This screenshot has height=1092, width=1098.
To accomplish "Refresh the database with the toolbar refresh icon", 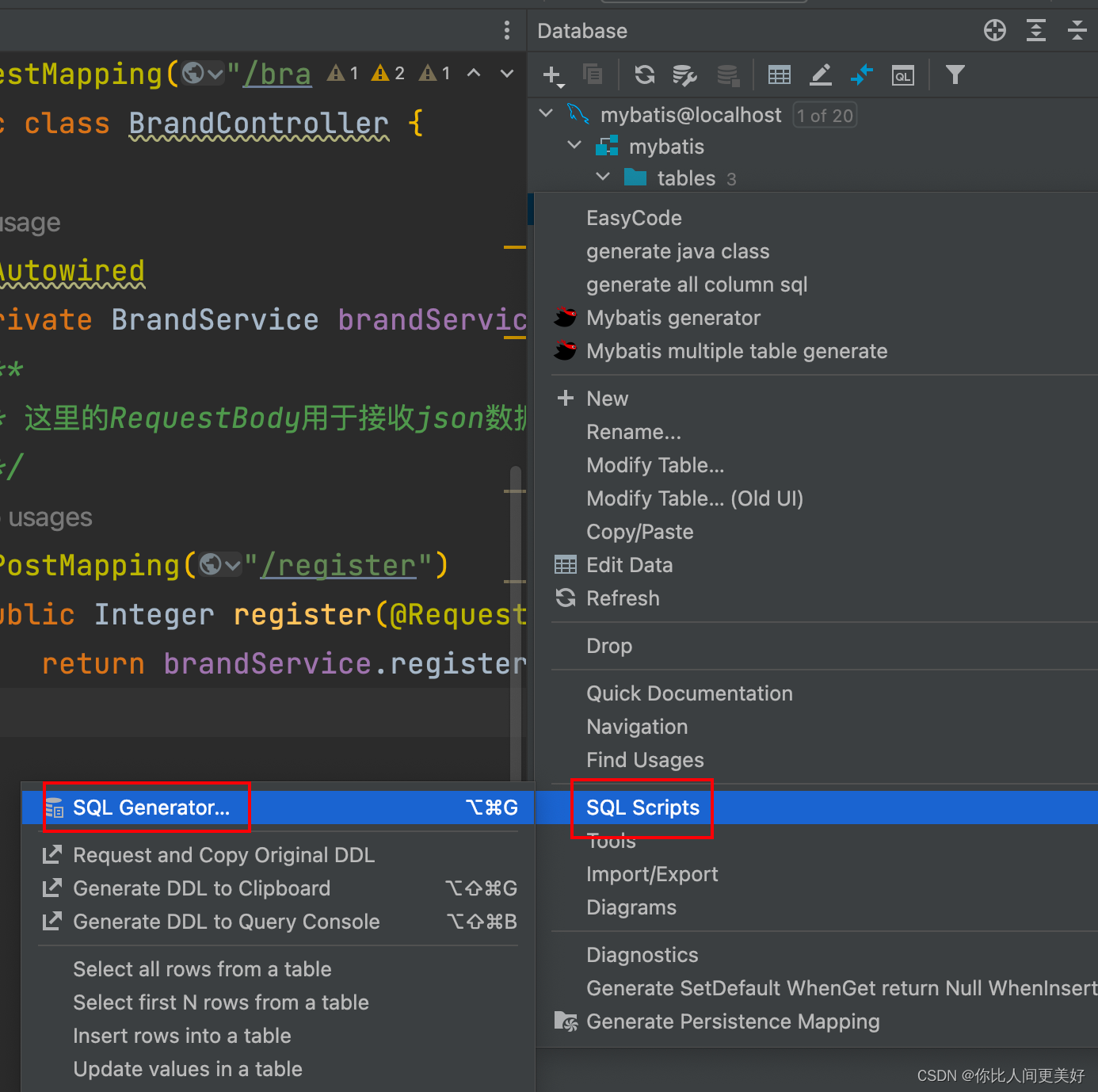I will (645, 74).
